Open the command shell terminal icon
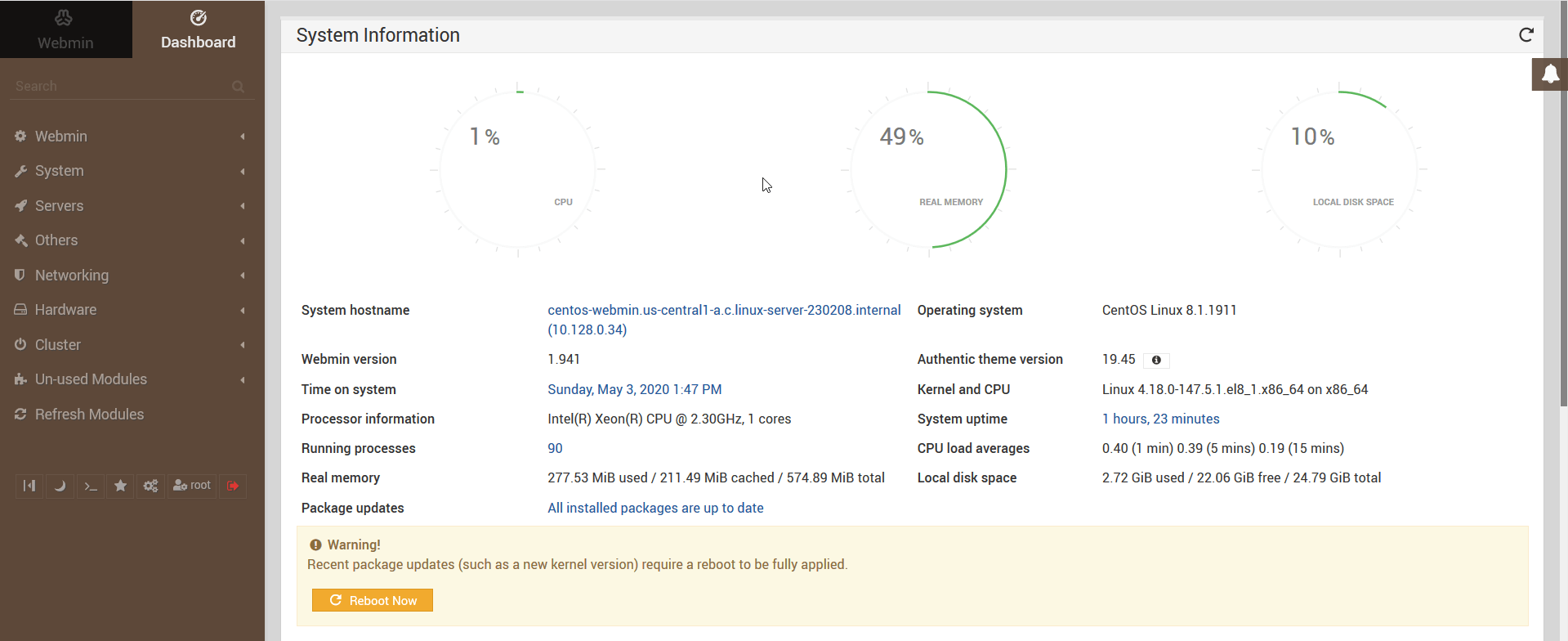Screen dimensions: 1568x641 (x=91, y=486)
